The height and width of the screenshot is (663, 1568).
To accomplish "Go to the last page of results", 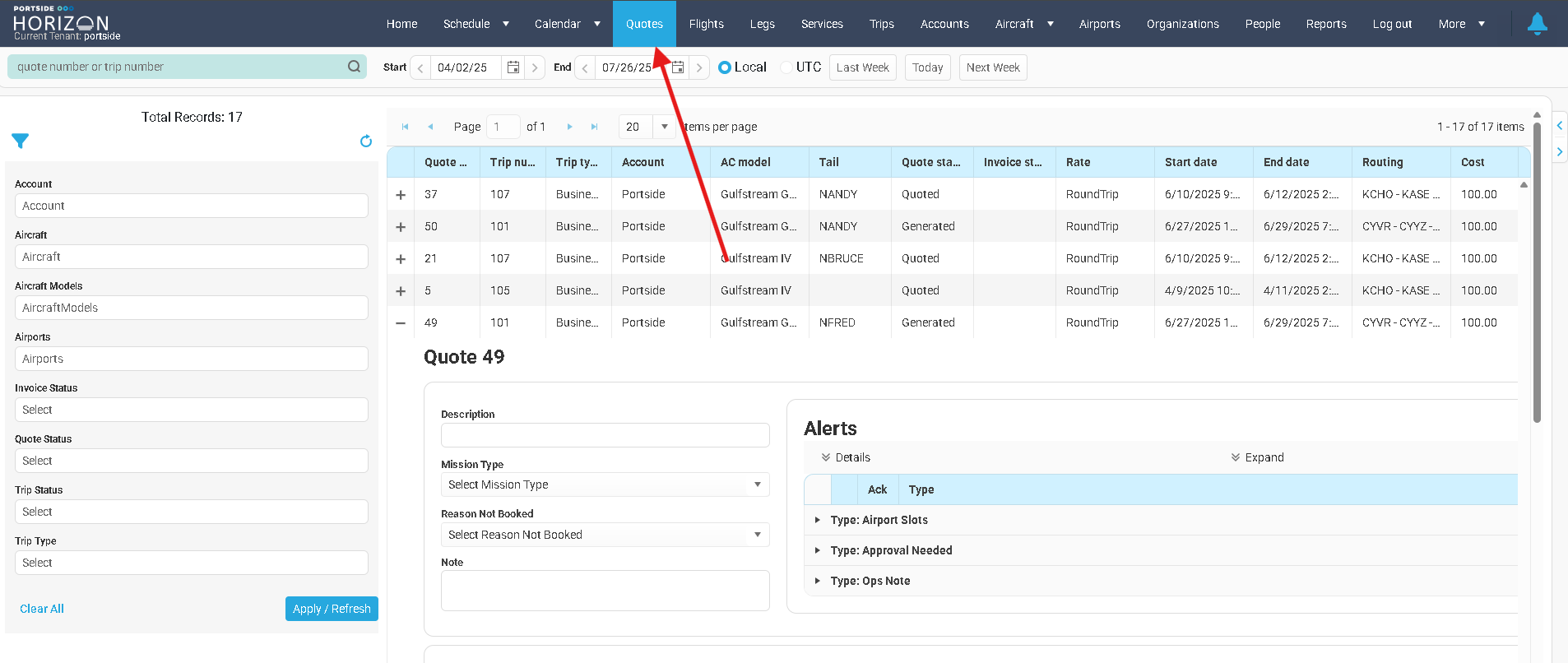I will pyautogui.click(x=594, y=127).
